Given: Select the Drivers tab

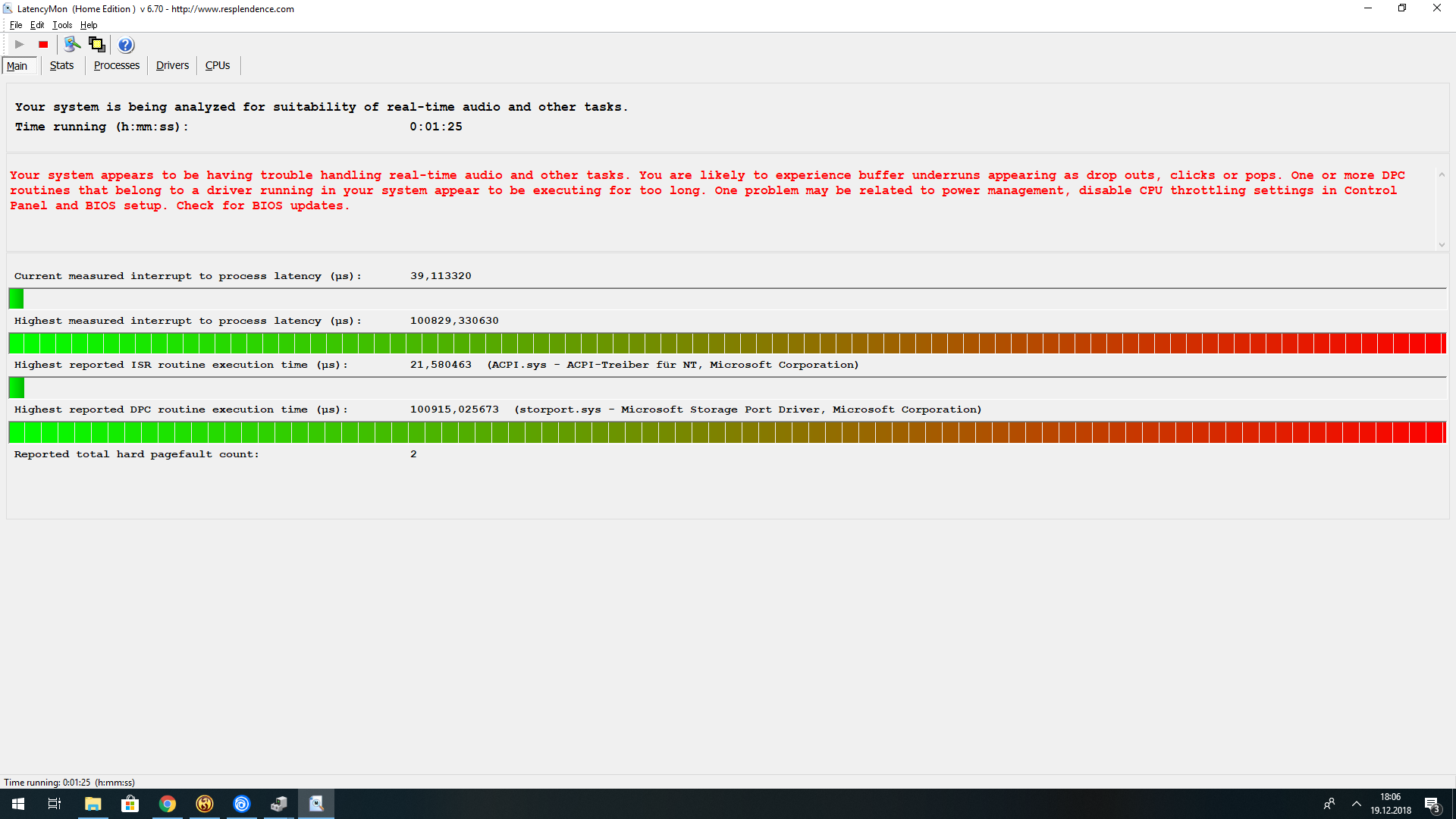Looking at the screenshot, I should point(172,65).
